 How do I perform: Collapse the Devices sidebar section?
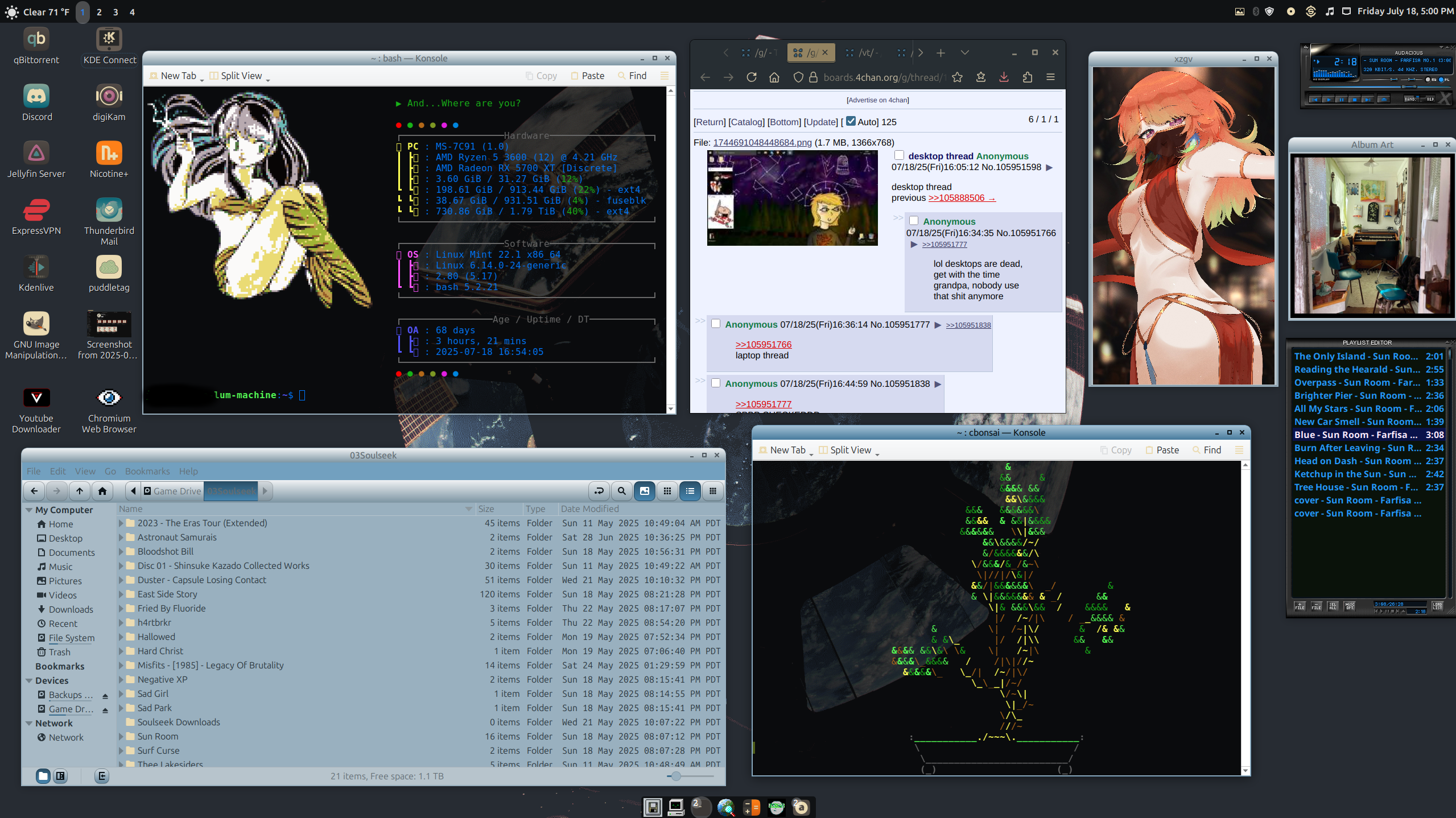click(x=29, y=680)
